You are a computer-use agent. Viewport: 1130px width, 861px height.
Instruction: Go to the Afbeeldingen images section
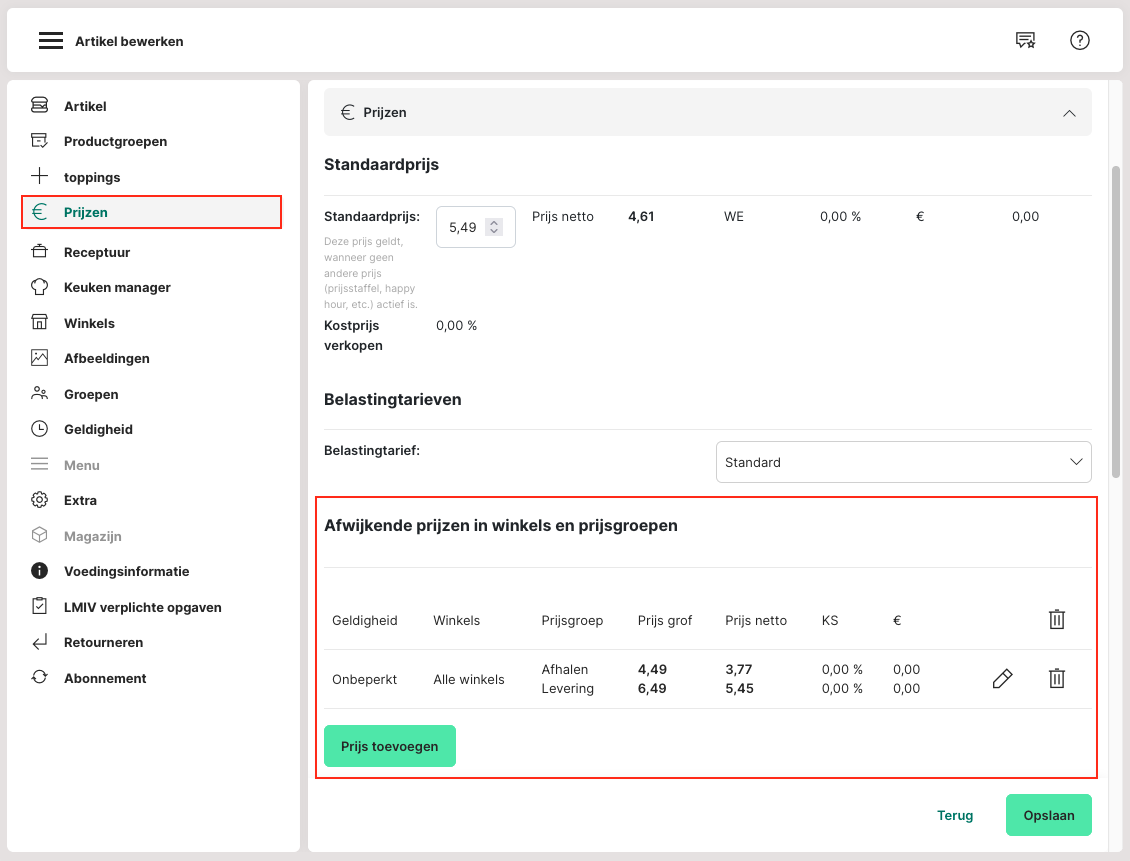tap(106, 359)
